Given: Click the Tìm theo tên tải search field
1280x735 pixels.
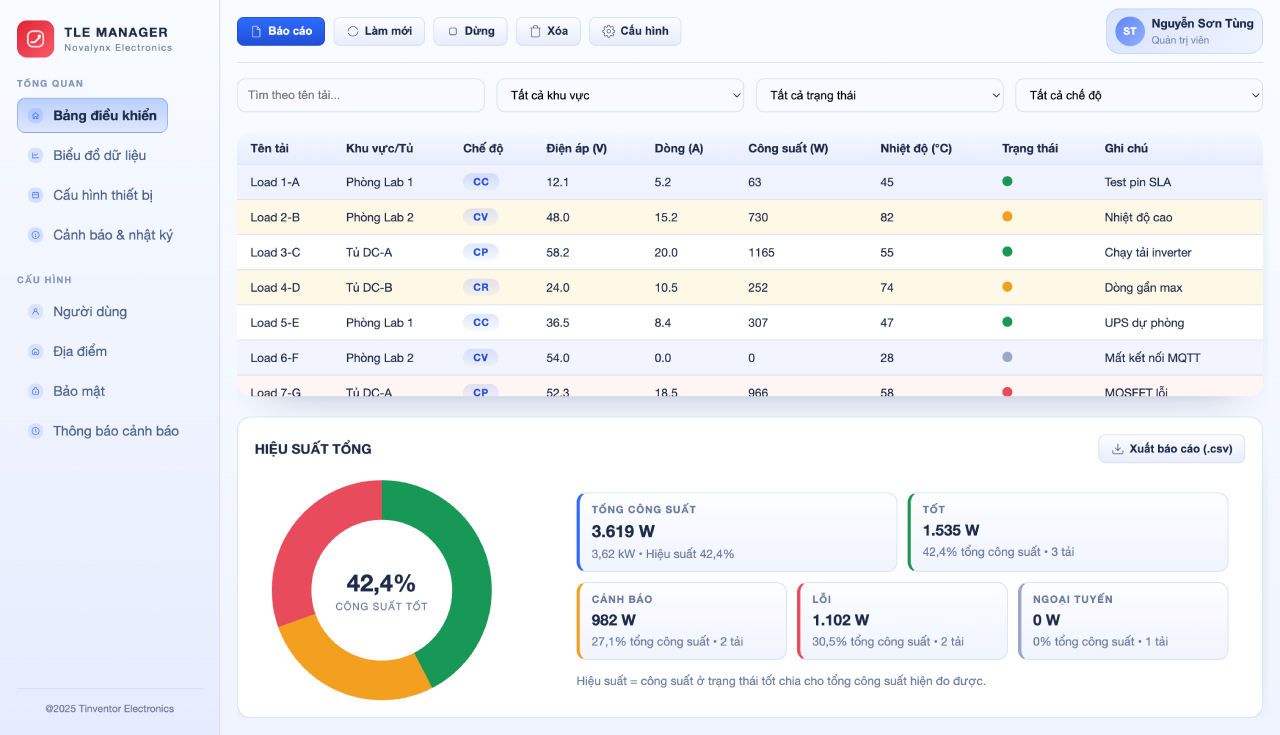Looking at the screenshot, I should 360,95.
